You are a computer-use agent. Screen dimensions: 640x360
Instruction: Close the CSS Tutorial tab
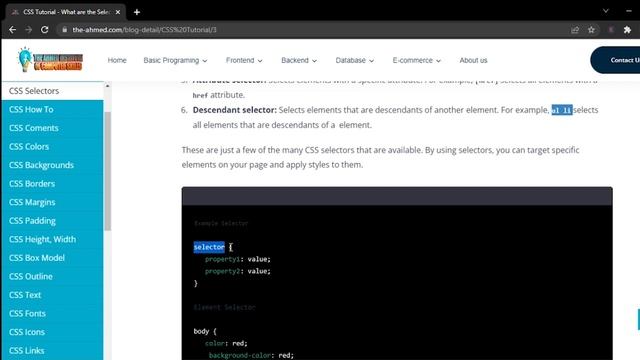pos(118,12)
